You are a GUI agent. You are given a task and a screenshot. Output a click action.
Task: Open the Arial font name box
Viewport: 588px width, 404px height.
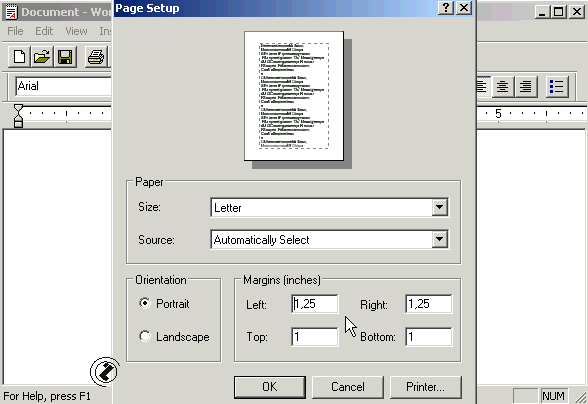(x=63, y=87)
